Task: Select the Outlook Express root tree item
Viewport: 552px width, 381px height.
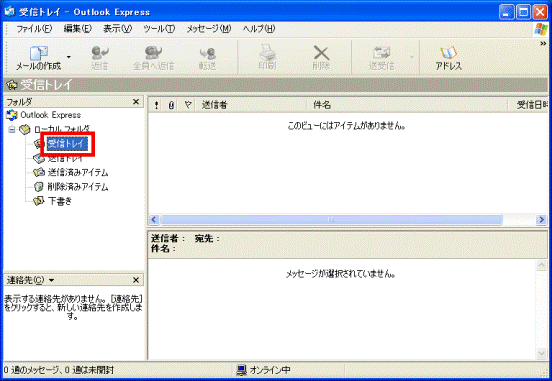Action: click(x=50, y=115)
